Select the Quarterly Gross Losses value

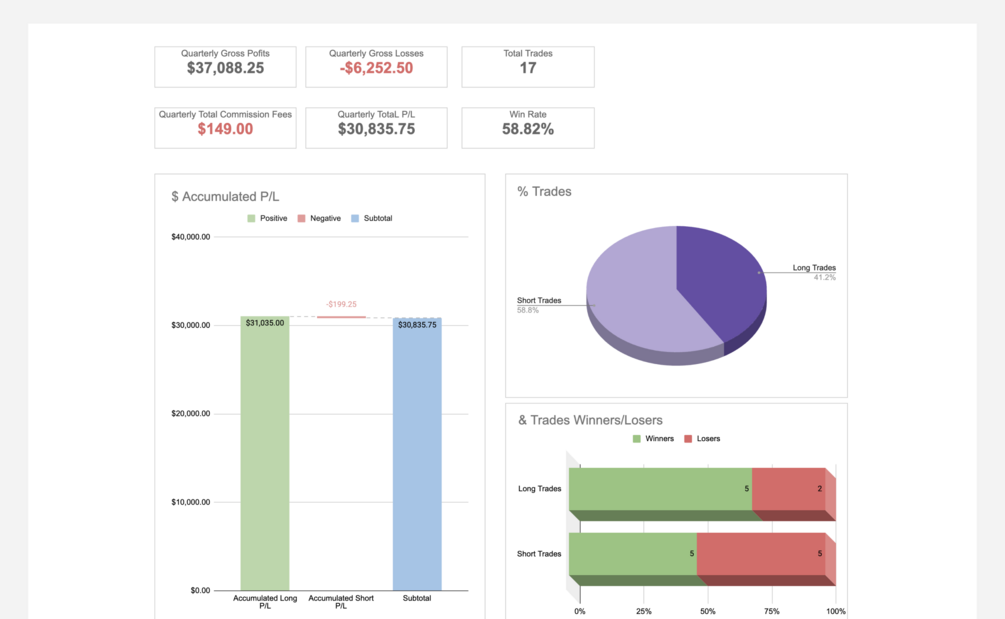point(376,69)
